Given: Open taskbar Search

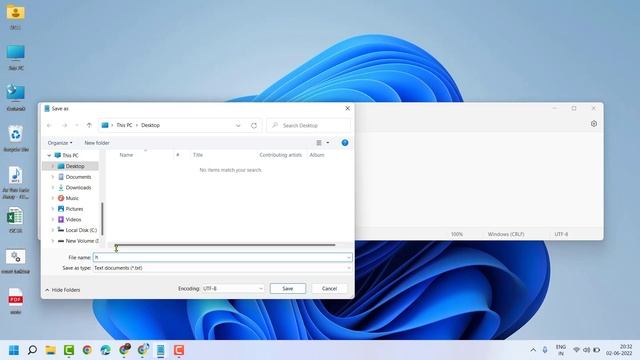Looking at the screenshot, I should pos(32,350).
